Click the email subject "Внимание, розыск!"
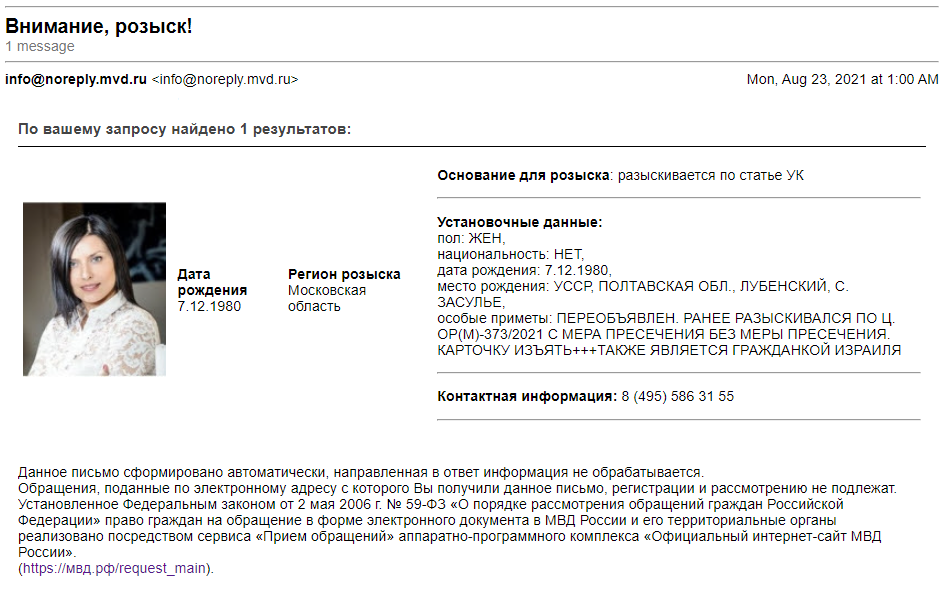This screenshot has width=944, height=594. [x=99, y=26]
